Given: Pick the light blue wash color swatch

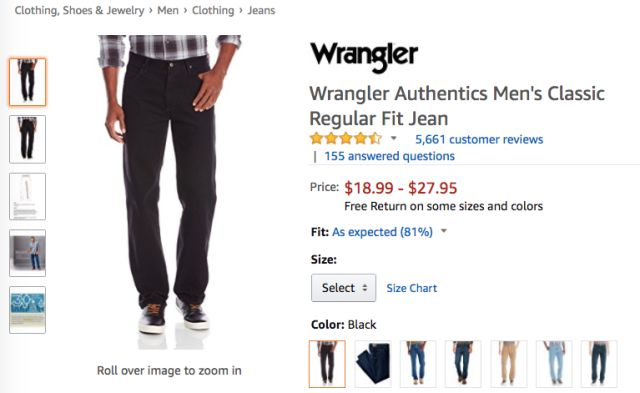Looking at the screenshot, I should [554, 364].
